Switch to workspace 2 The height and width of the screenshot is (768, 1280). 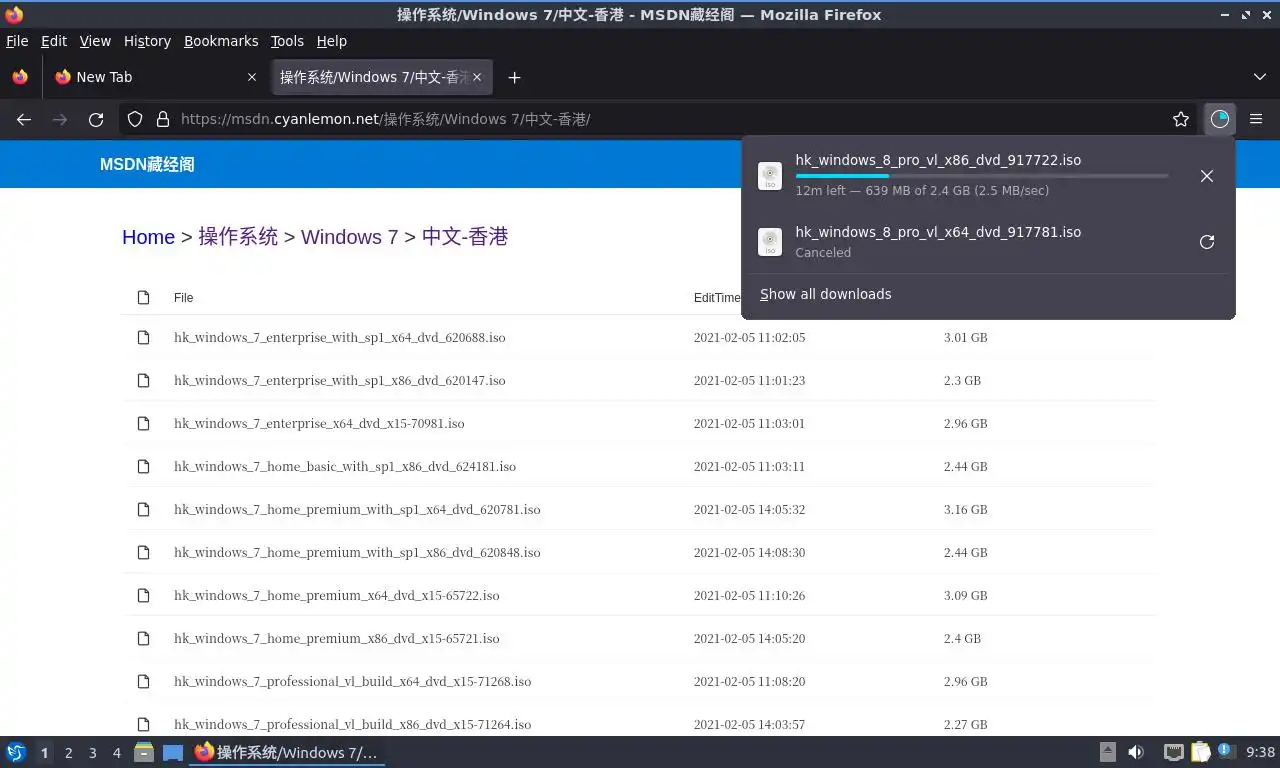(69, 753)
